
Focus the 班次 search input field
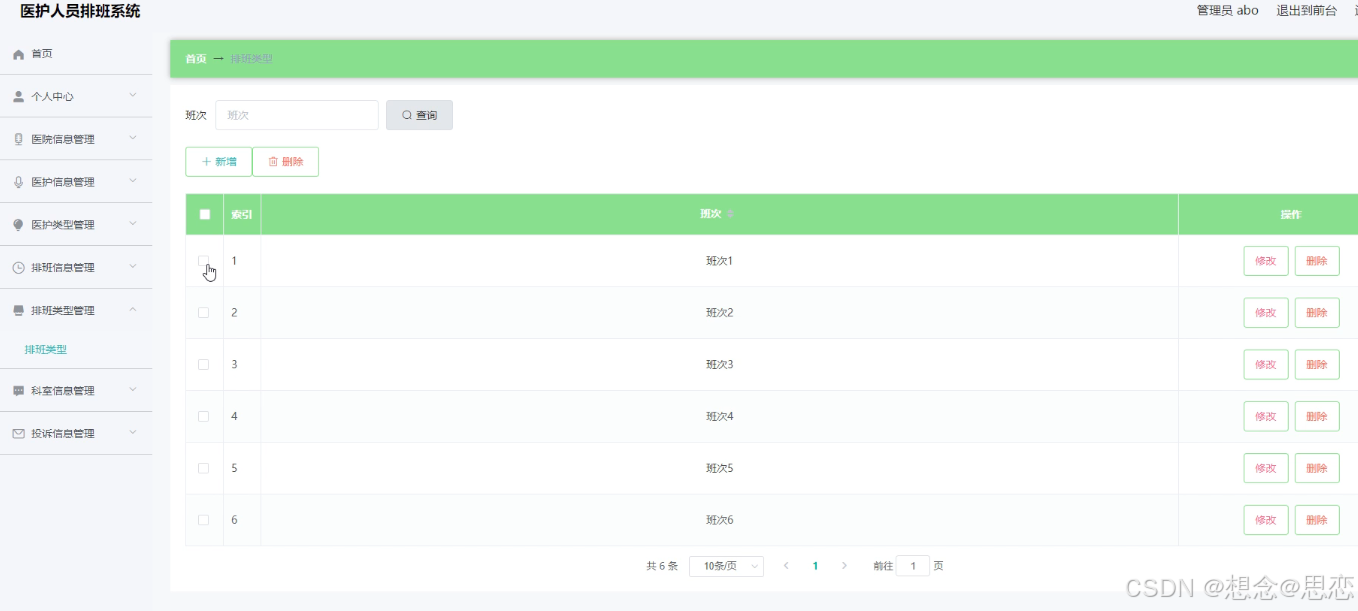pyautogui.click(x=297, y=115)
